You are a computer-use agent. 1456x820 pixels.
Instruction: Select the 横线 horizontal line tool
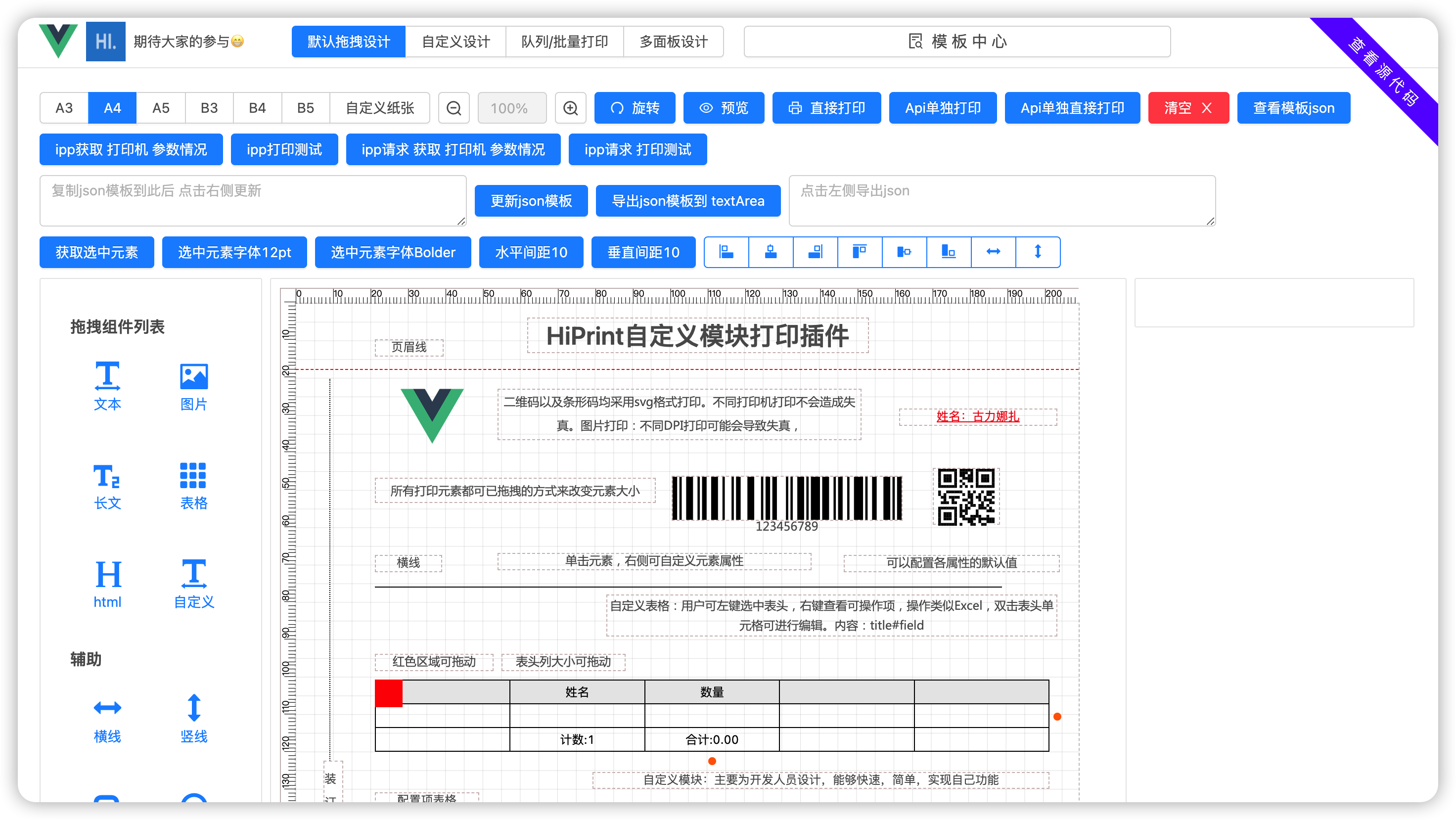107,719
